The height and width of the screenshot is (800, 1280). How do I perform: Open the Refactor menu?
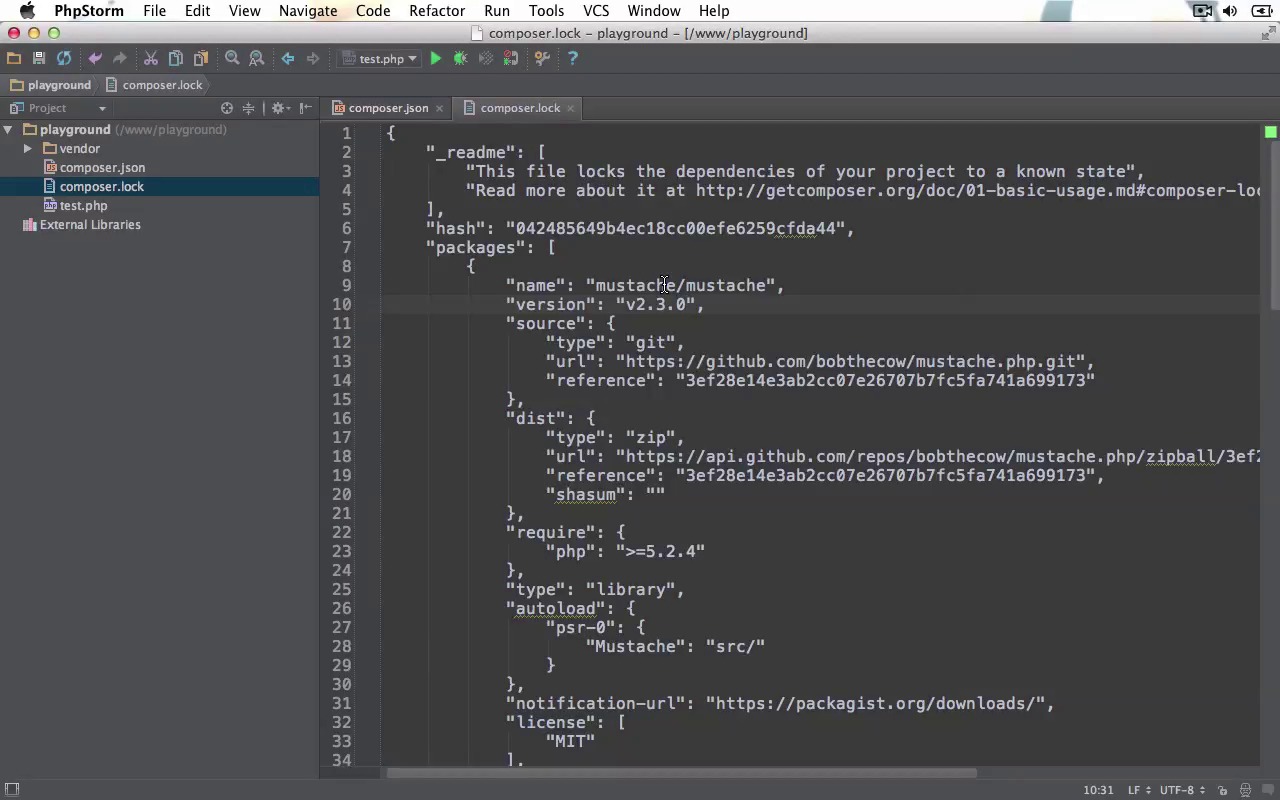click(x=436, y=11)
